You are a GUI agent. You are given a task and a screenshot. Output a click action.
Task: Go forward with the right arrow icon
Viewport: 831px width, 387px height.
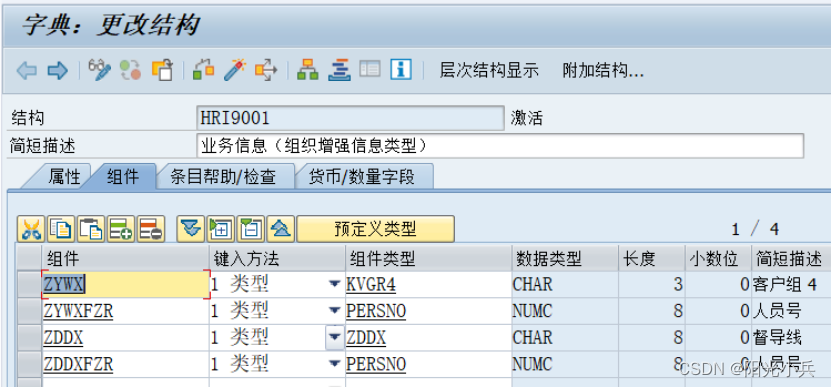click(57, 70)
